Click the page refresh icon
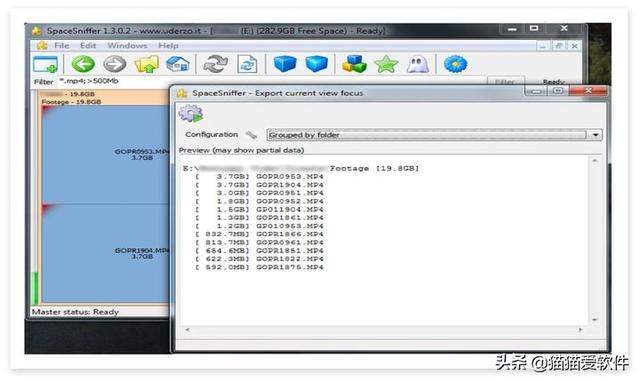 [x=247, y=64]
